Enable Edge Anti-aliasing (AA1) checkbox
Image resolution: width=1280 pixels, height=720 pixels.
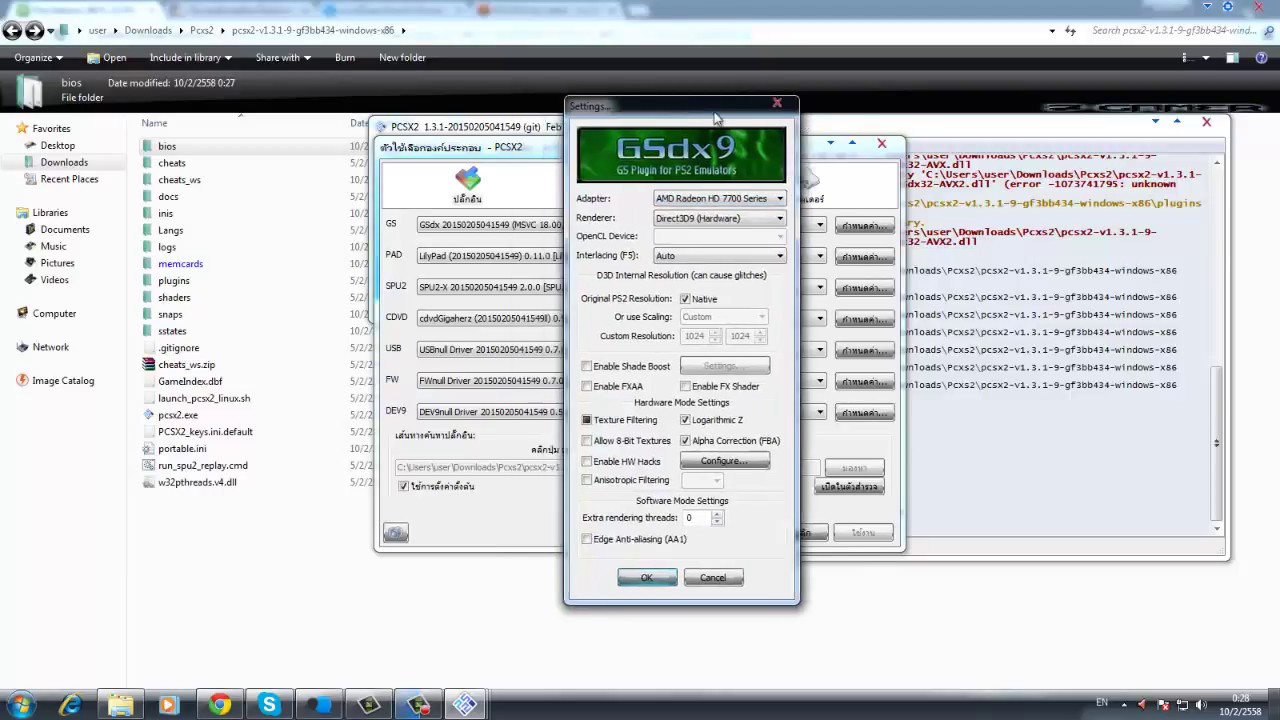(x=587, y=539)
